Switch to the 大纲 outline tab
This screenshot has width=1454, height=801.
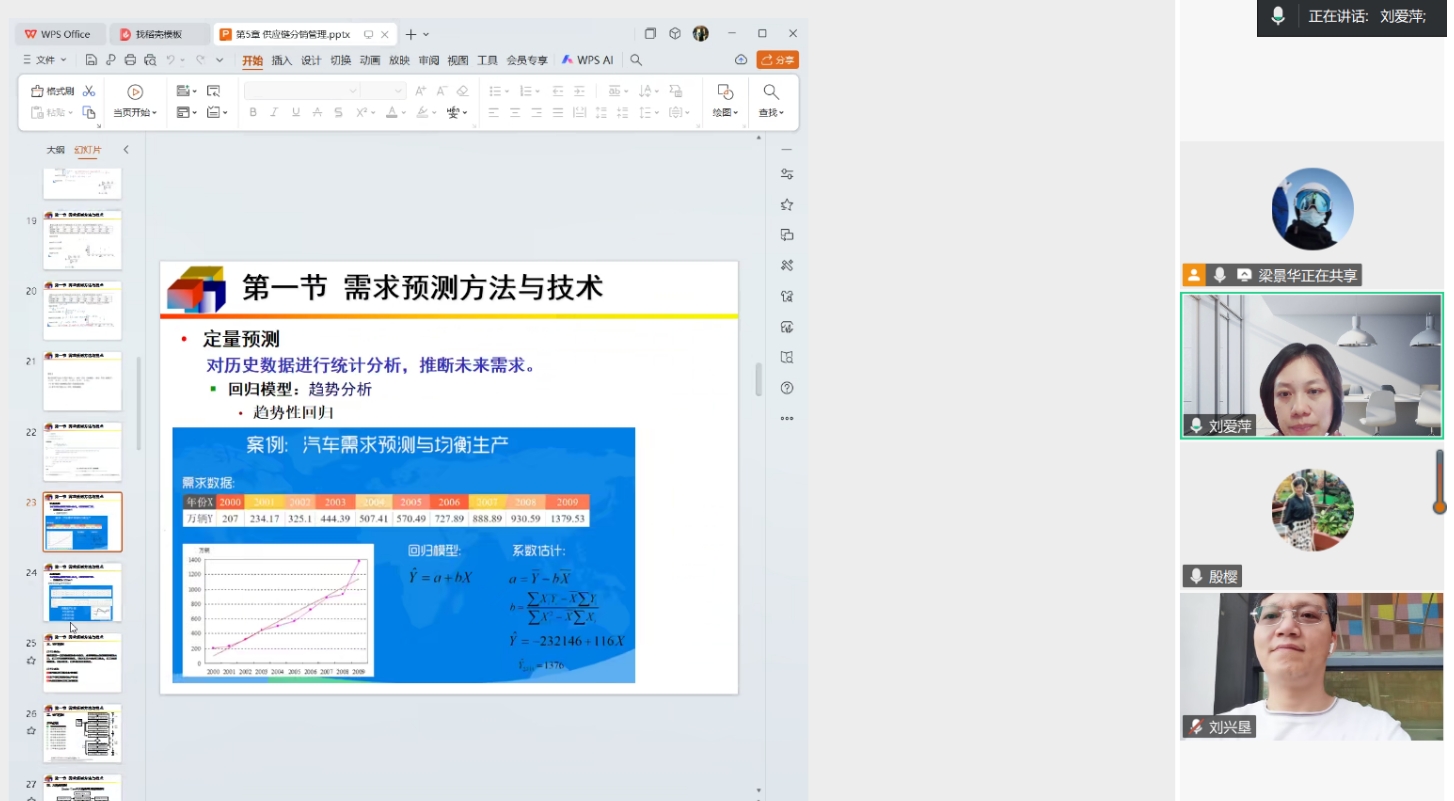coord(55,150)
